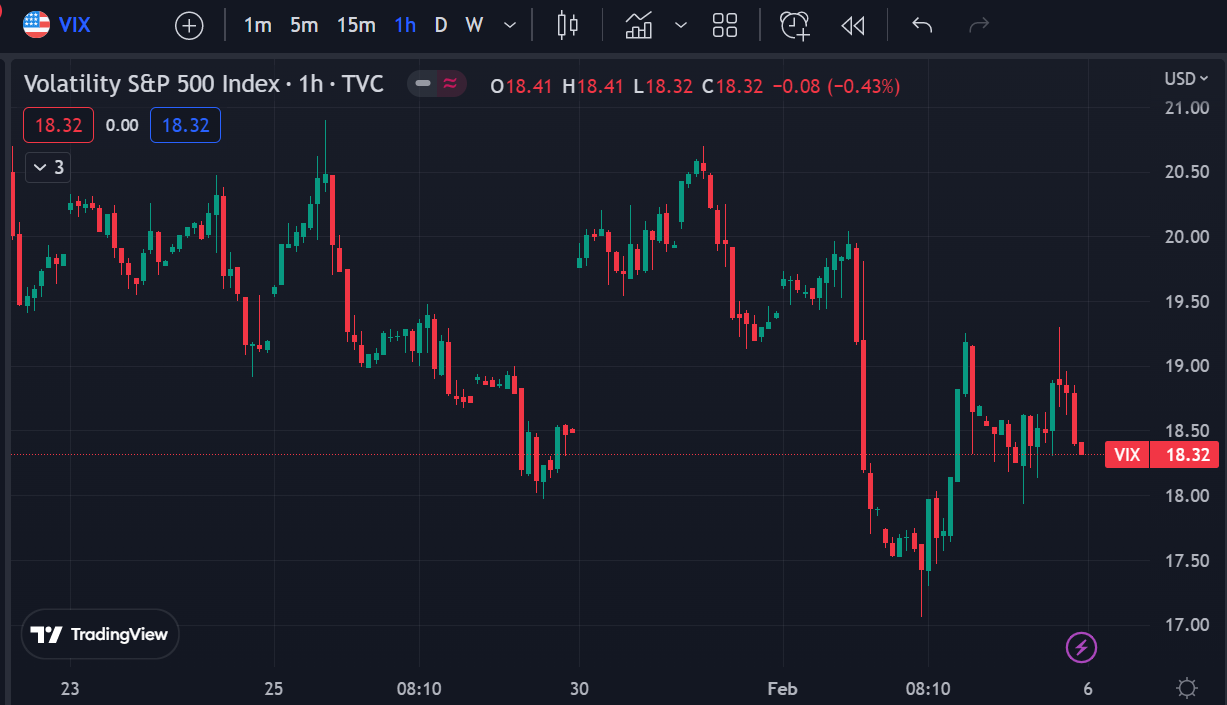Click the TradingView logo button

(100, 634)
